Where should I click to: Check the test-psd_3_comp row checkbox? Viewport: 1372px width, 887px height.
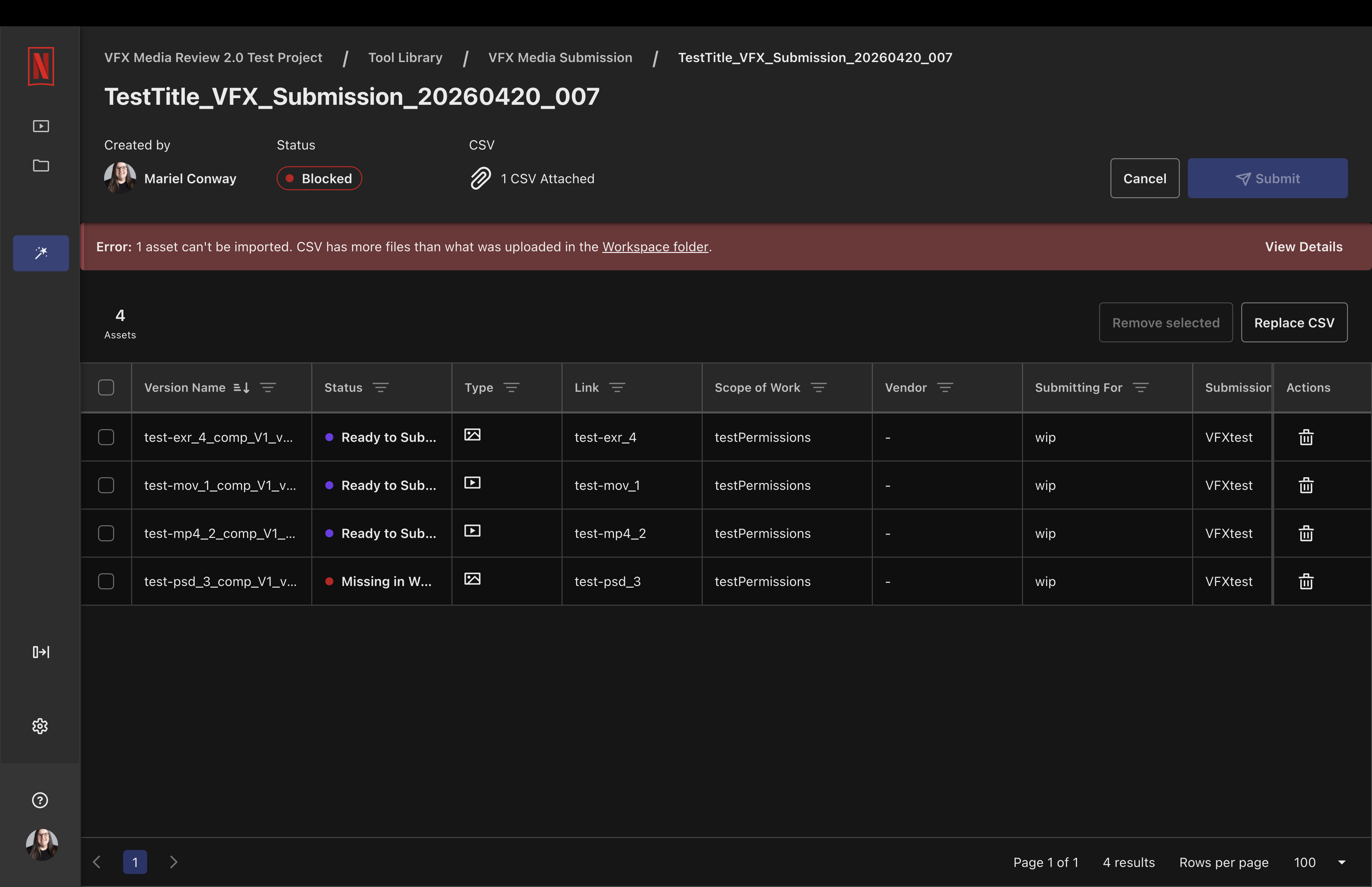click(x=106, y=581)
